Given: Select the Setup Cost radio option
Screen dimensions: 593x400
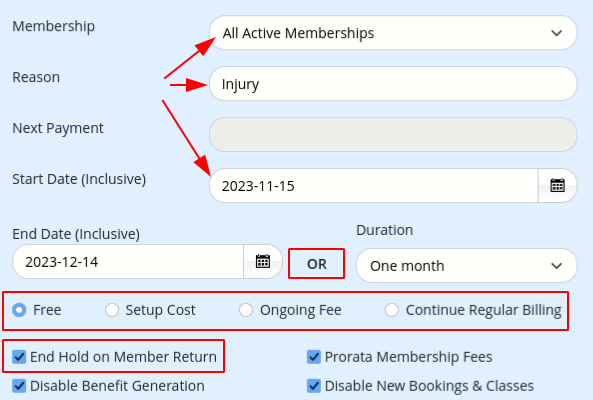Looking at the screenshot, I should [x=112, y=310].
